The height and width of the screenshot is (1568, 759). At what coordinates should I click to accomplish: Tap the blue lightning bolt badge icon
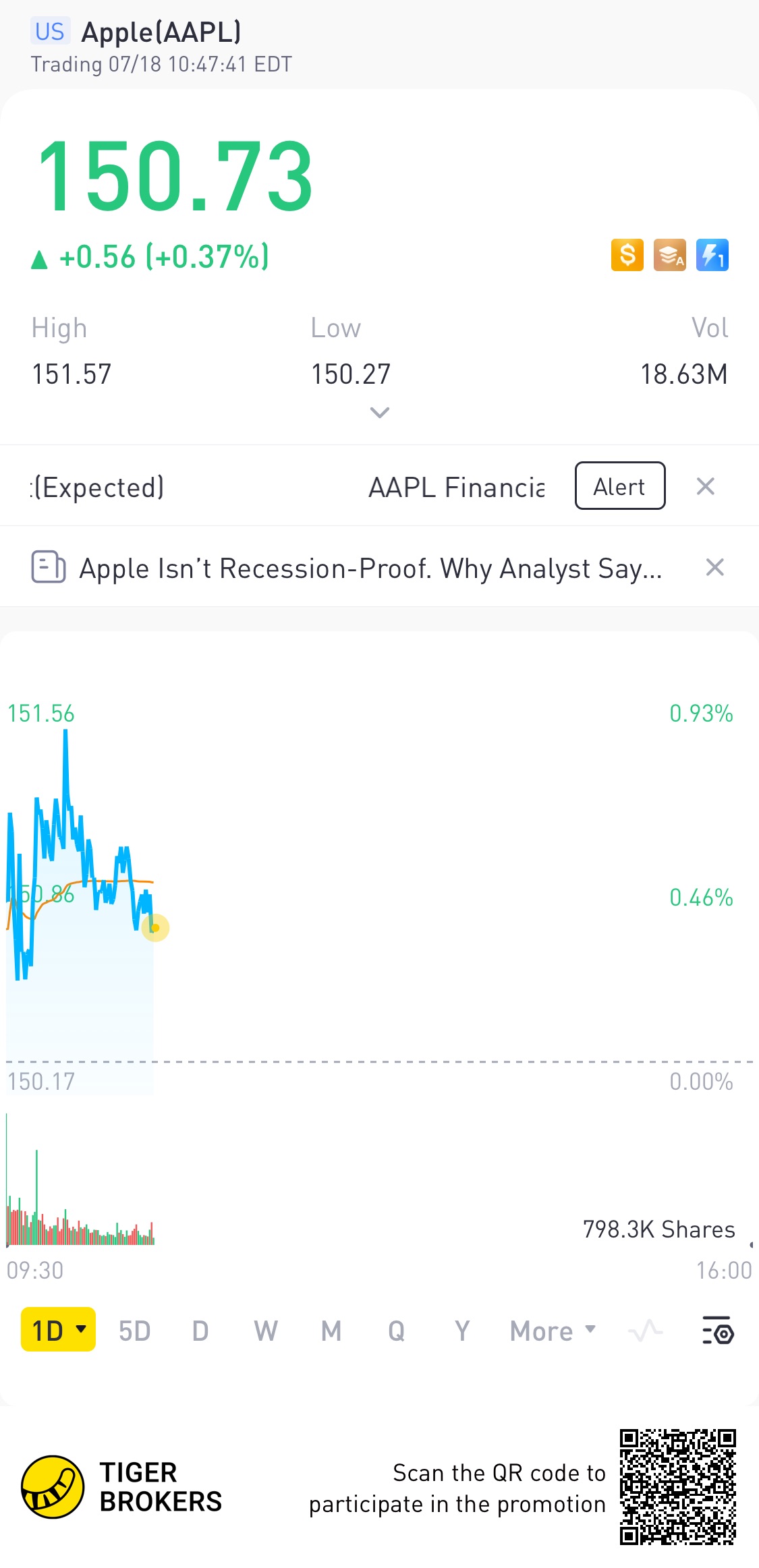click(x=712, y=256)
